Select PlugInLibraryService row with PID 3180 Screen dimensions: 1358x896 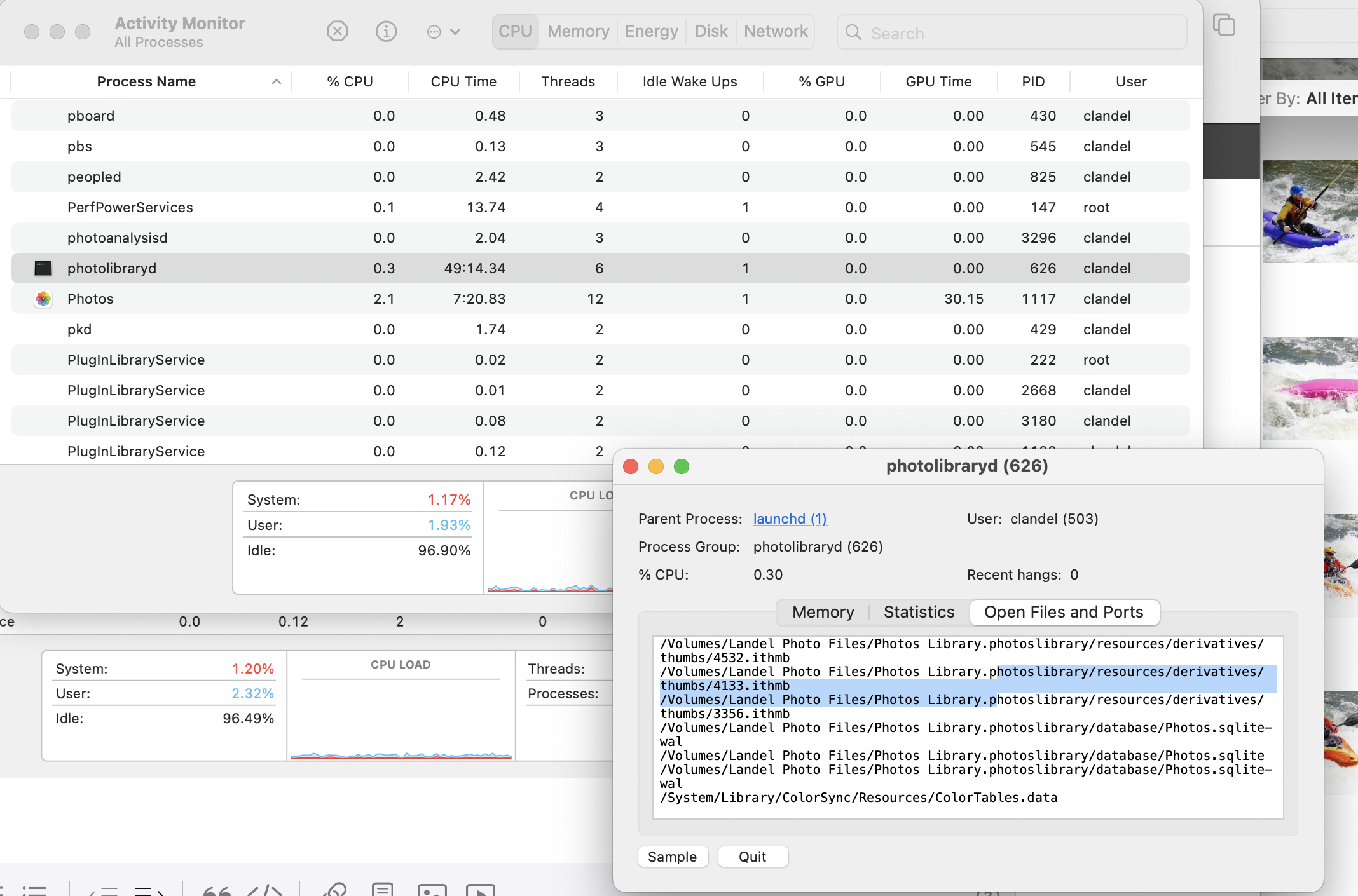[x=600, y=421]
